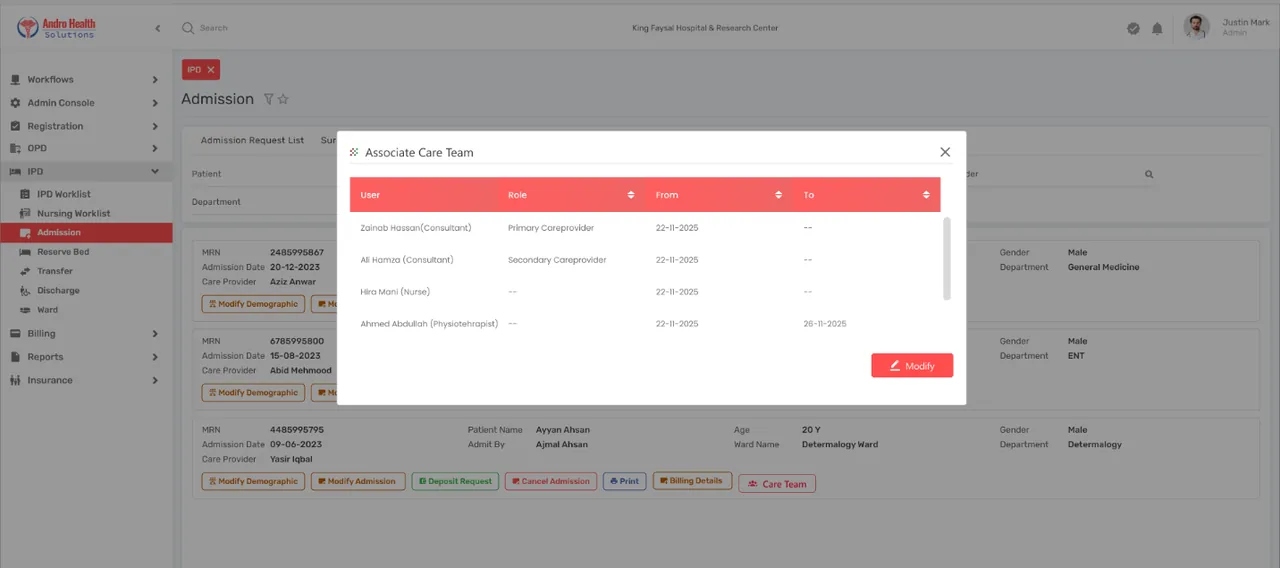Image resolution: width=1280 pixels, height=568 pixels.
Task: Click the search icon in filter row
Action: [x=1149, y=174]
